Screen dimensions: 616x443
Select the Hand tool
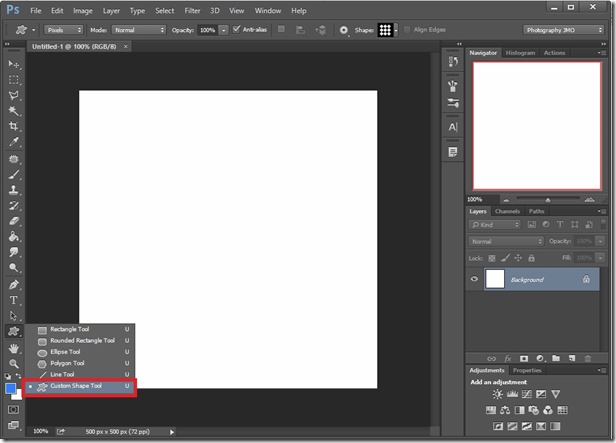[x=14, y=348]
